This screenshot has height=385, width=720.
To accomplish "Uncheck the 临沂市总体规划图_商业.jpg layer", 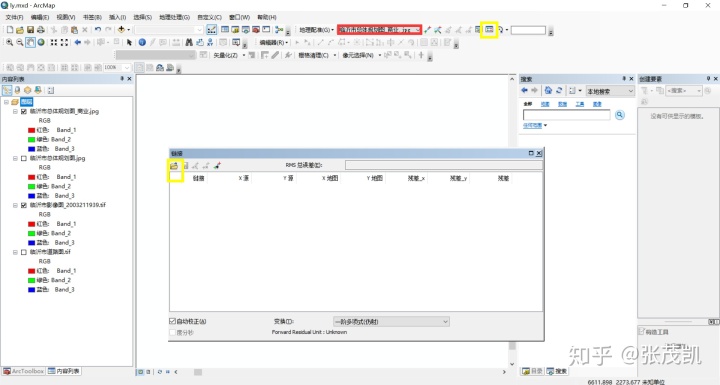I will pyautogui.click(x=24, y=111).
